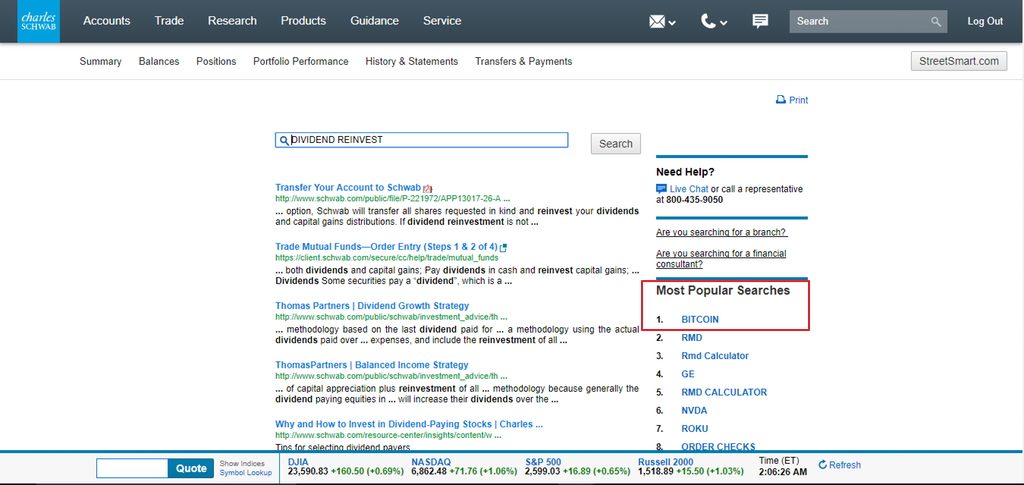Image resolution: width=1024 pixels, height=485 pixels.
Task: Select RMD popular search
Action: (692, 338)
